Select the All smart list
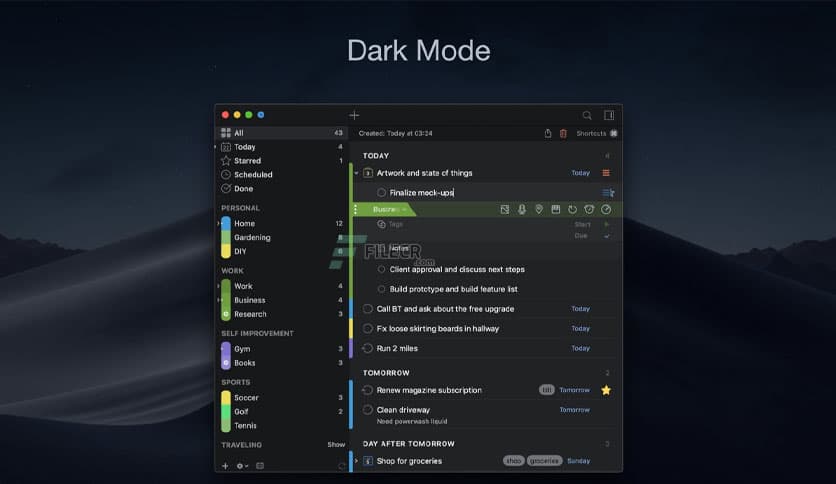836x484 pixels. coord(282,133)
